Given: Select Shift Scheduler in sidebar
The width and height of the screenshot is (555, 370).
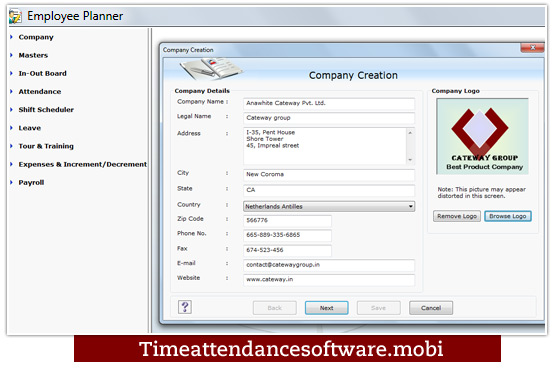Looking at the screenshot, I should pyautogui.click(x=46, y=110).
